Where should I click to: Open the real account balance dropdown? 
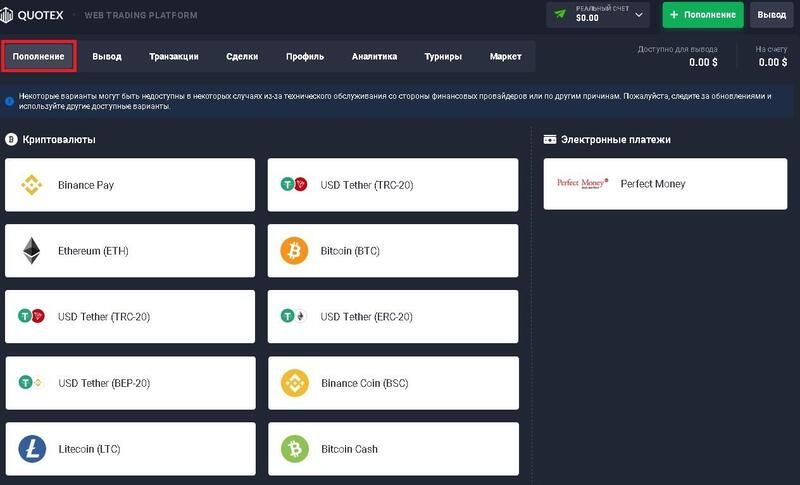coord(598,15)
